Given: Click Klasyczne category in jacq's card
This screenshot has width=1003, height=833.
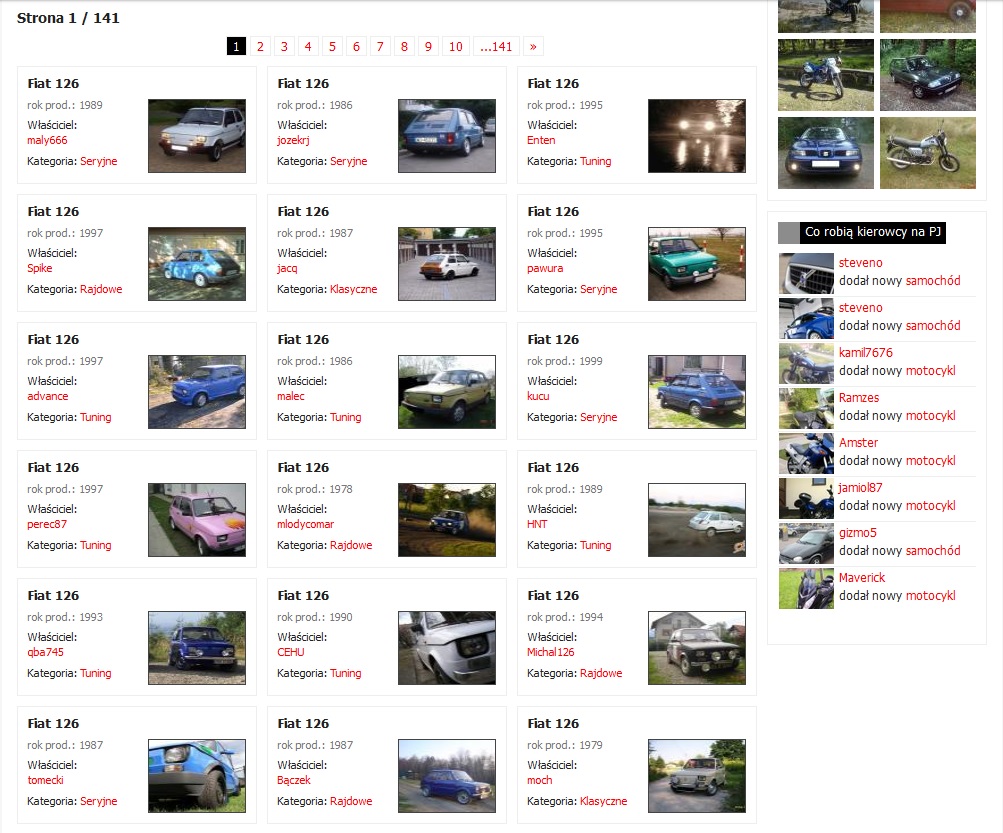Looking at the screenshot, I should pyautogui.click(x=354, y=289).
